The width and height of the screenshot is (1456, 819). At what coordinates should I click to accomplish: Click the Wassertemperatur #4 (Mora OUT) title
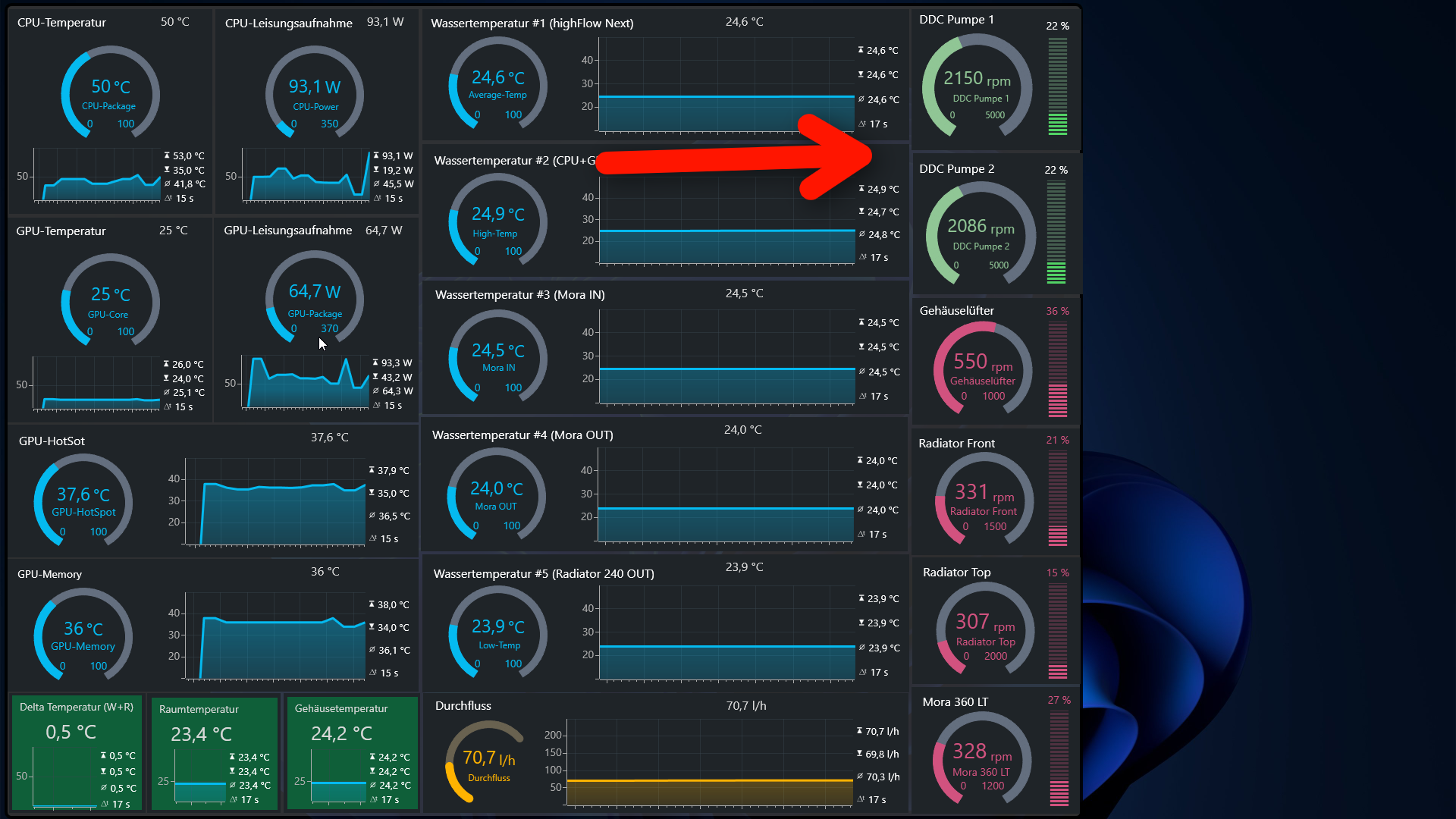(x=522, y=435)
